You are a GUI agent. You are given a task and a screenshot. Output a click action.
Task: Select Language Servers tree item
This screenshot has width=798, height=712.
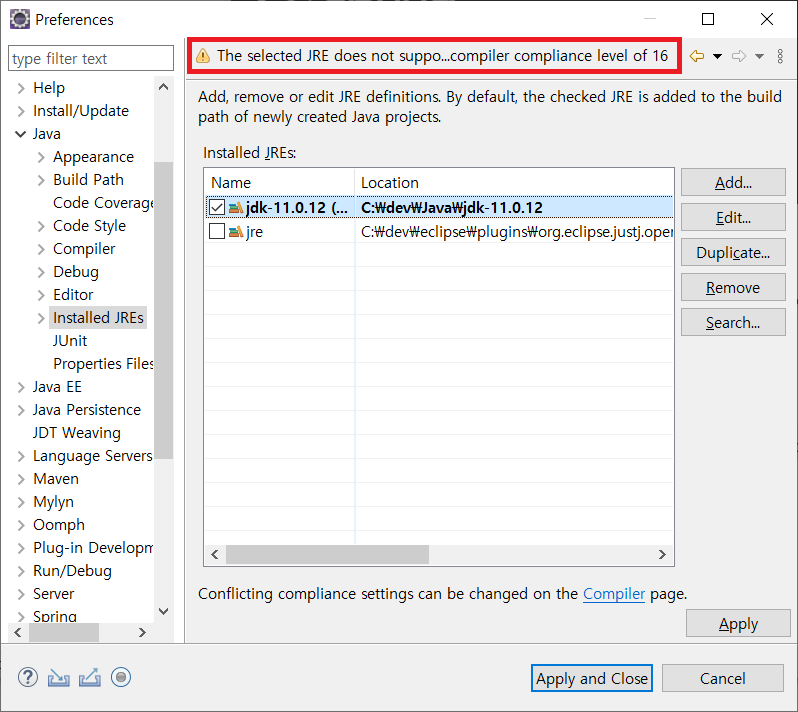pyautogui.click(x=93, y=455)
